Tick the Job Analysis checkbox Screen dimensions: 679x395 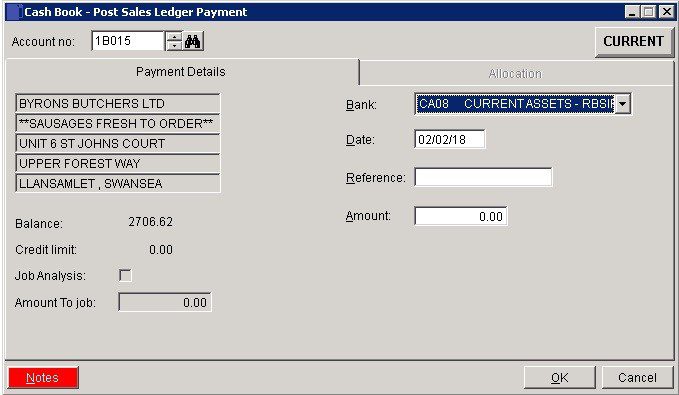pos(125,275)
